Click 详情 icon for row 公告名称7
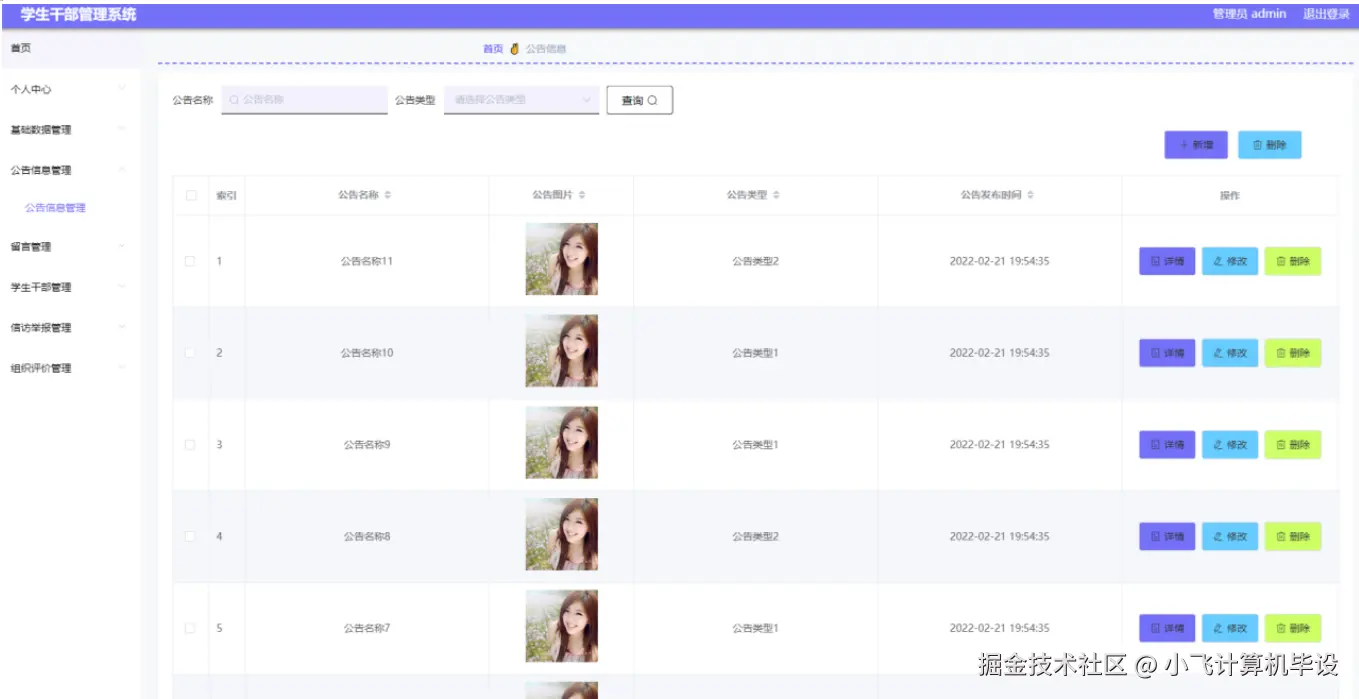The height and width of the screenshot is (699, 1359). click(x=1156, y=629)
